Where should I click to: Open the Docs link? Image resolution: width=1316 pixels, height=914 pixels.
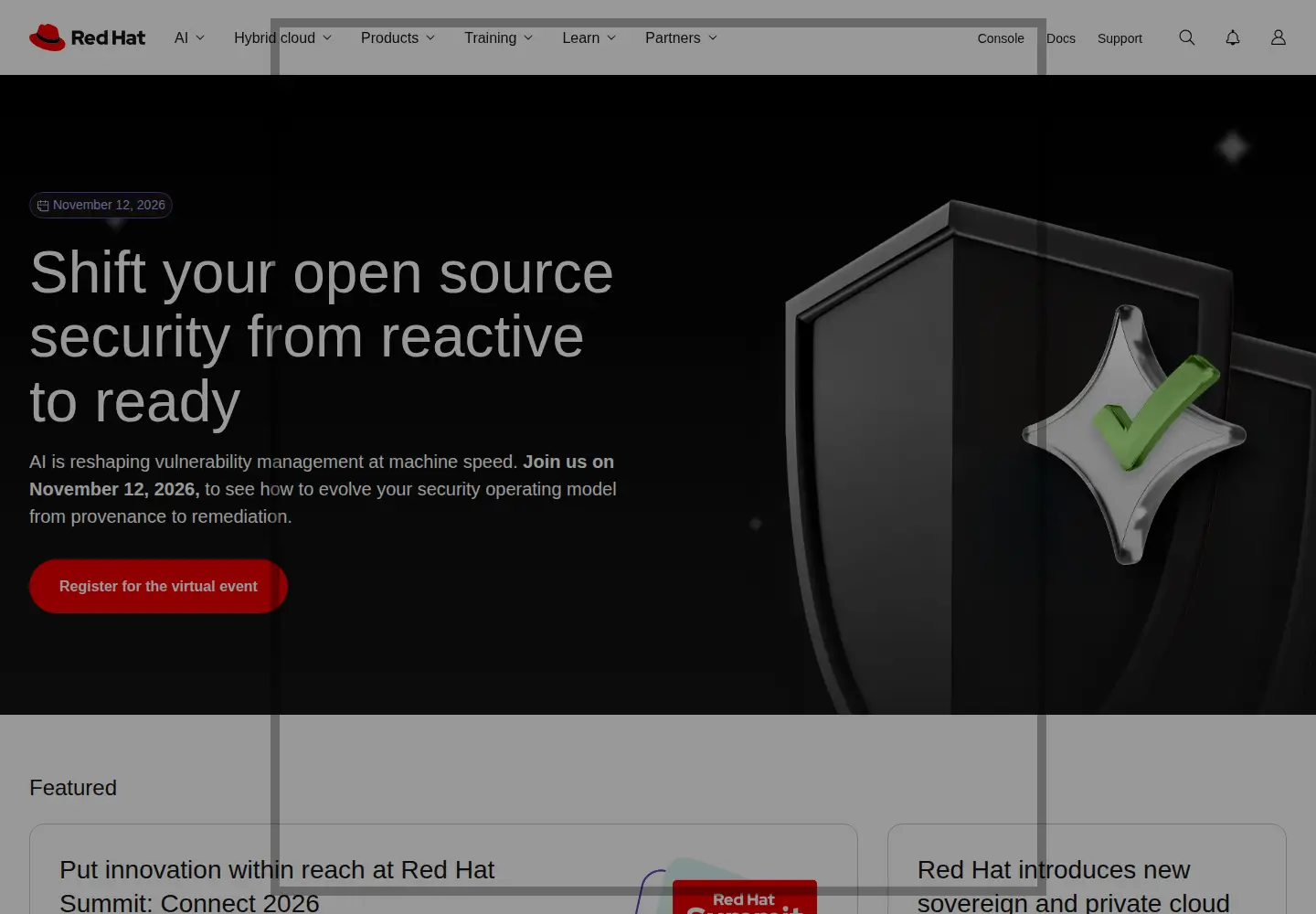(x=1061, y=38)
